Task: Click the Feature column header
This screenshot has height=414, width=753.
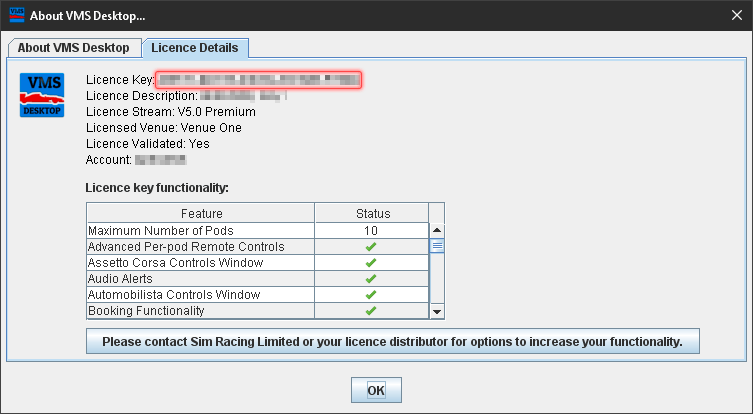Action: click(x=201, y=213)
